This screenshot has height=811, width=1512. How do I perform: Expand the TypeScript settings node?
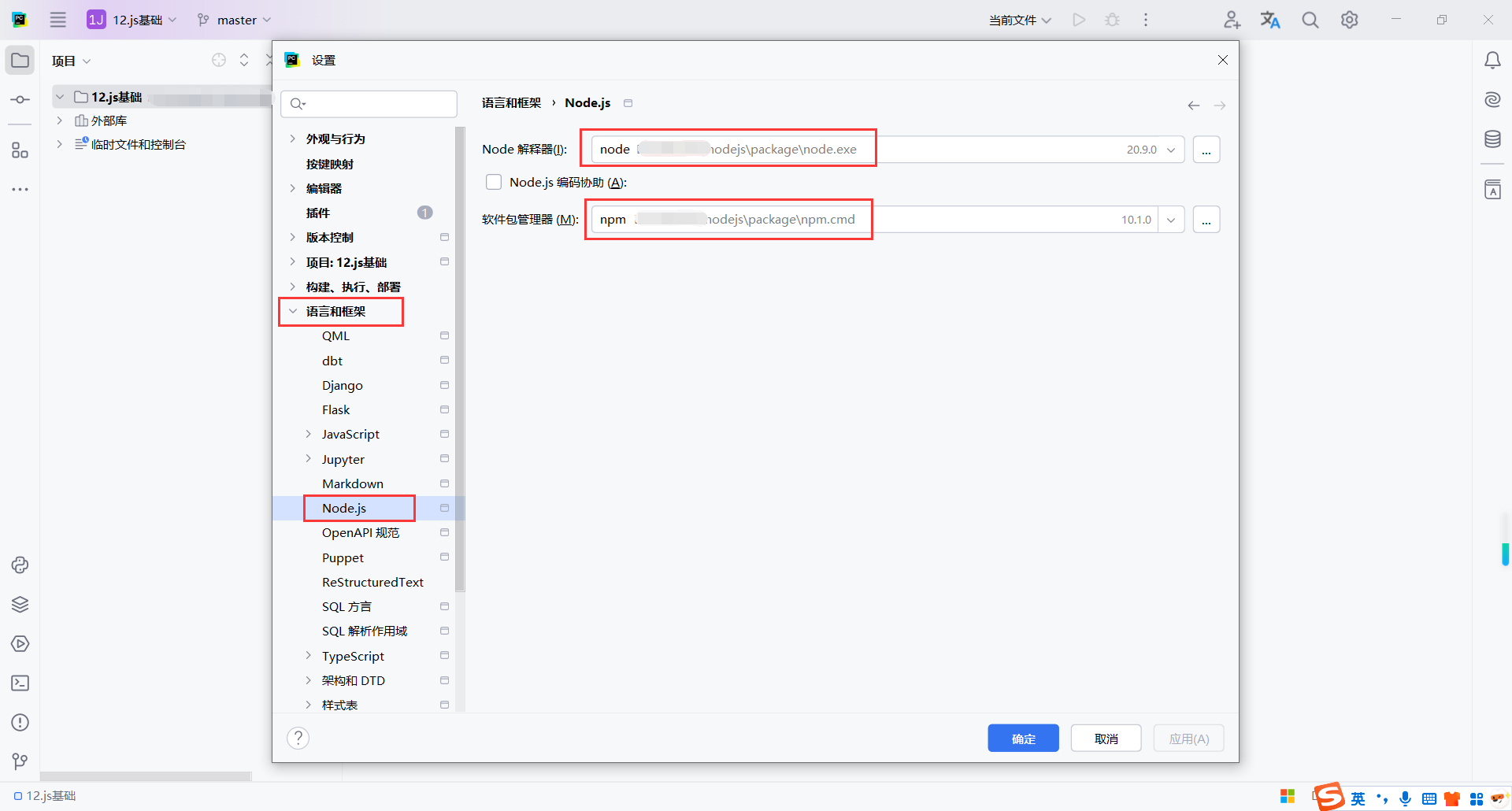(x=309, y=656)
